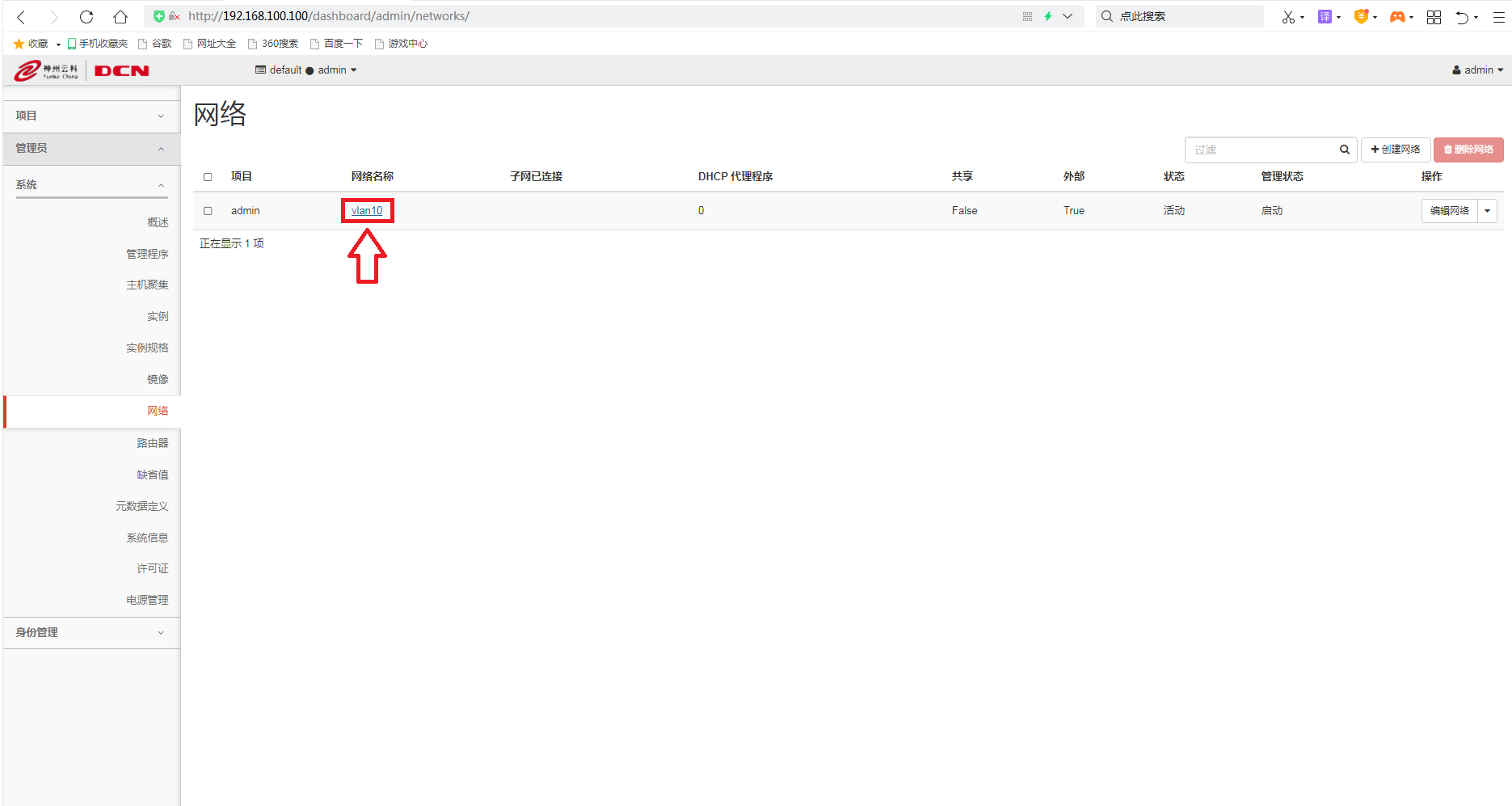Screen dimensions: 1512x806
Task: Click 创建网络 button
Action: pos(1396,150)
